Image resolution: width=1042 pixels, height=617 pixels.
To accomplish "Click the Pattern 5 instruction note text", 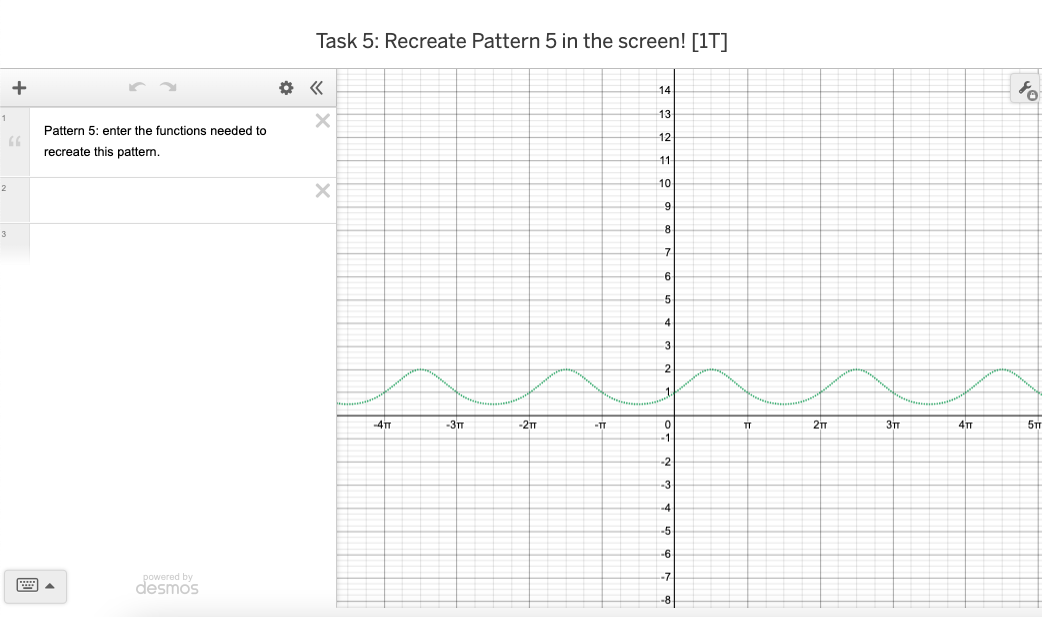I will point(155,141).
